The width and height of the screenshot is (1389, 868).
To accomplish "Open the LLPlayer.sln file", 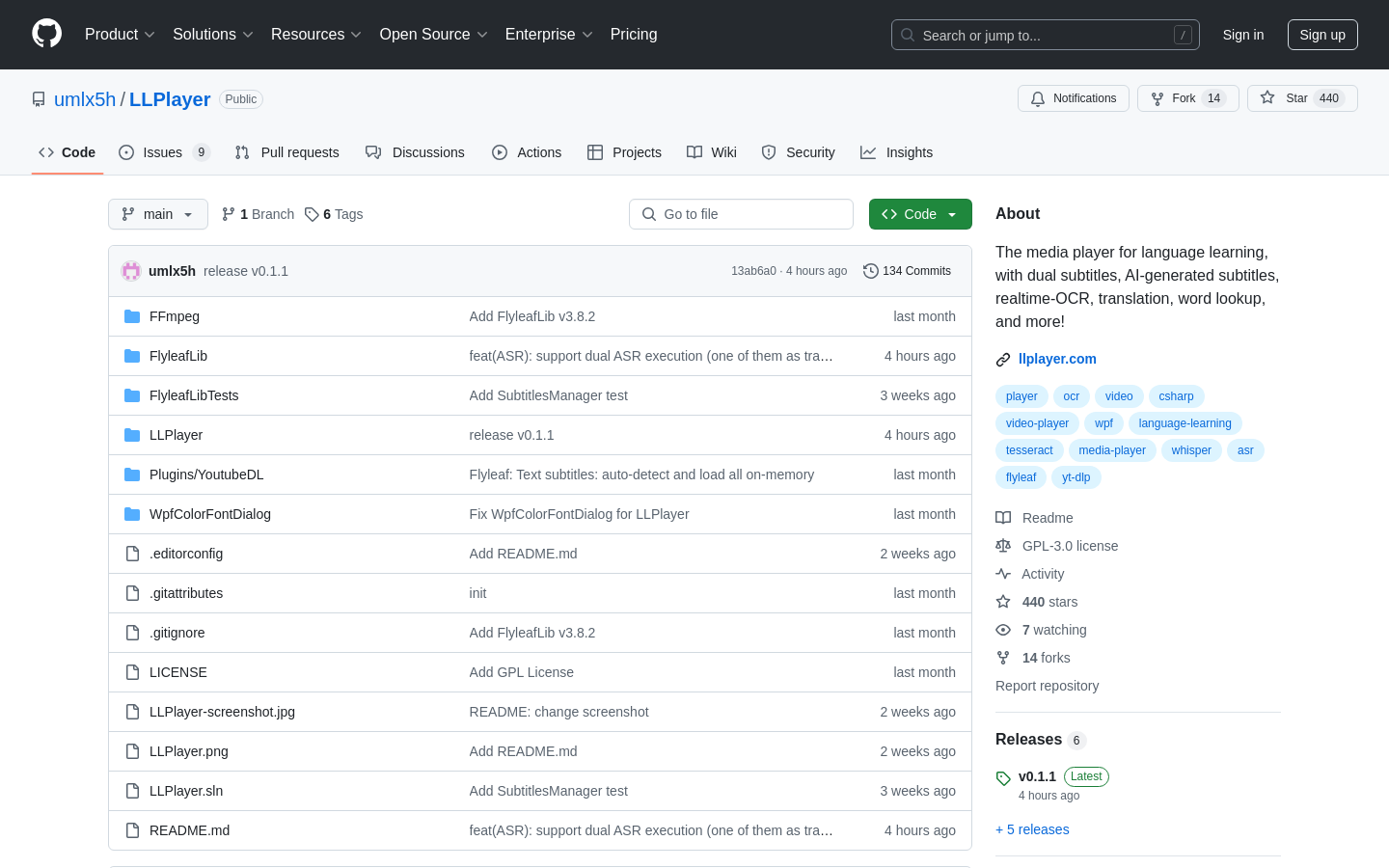I will (186, 791).
